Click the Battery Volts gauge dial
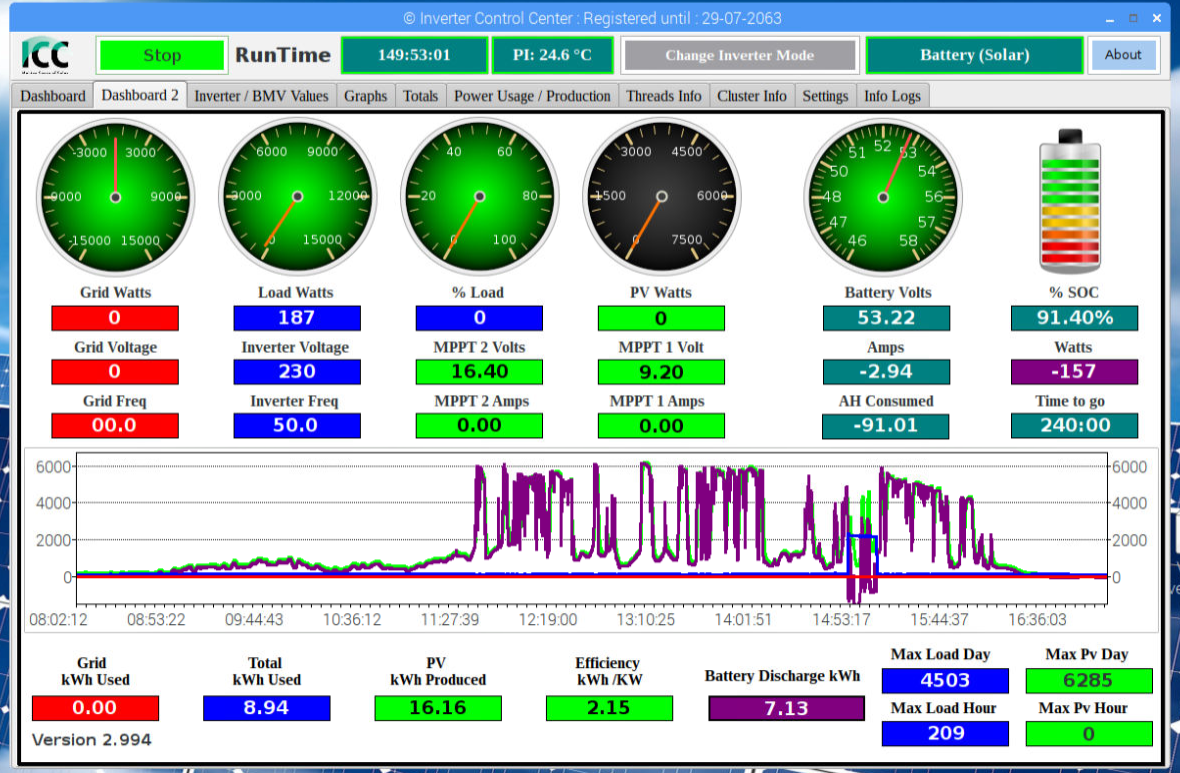The width and height of the screenshot is (1180, 773). click(x=883, y=197)
